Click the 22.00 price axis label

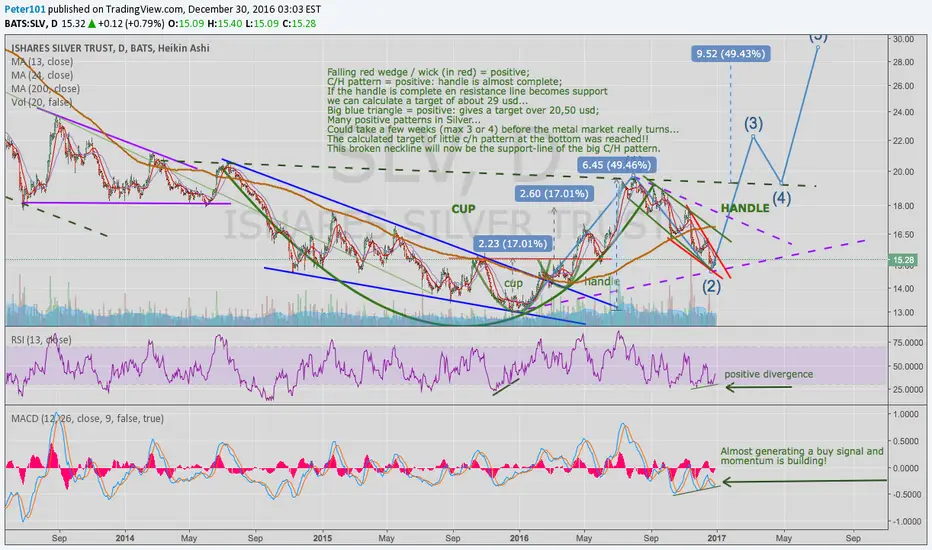pos(903,140)
